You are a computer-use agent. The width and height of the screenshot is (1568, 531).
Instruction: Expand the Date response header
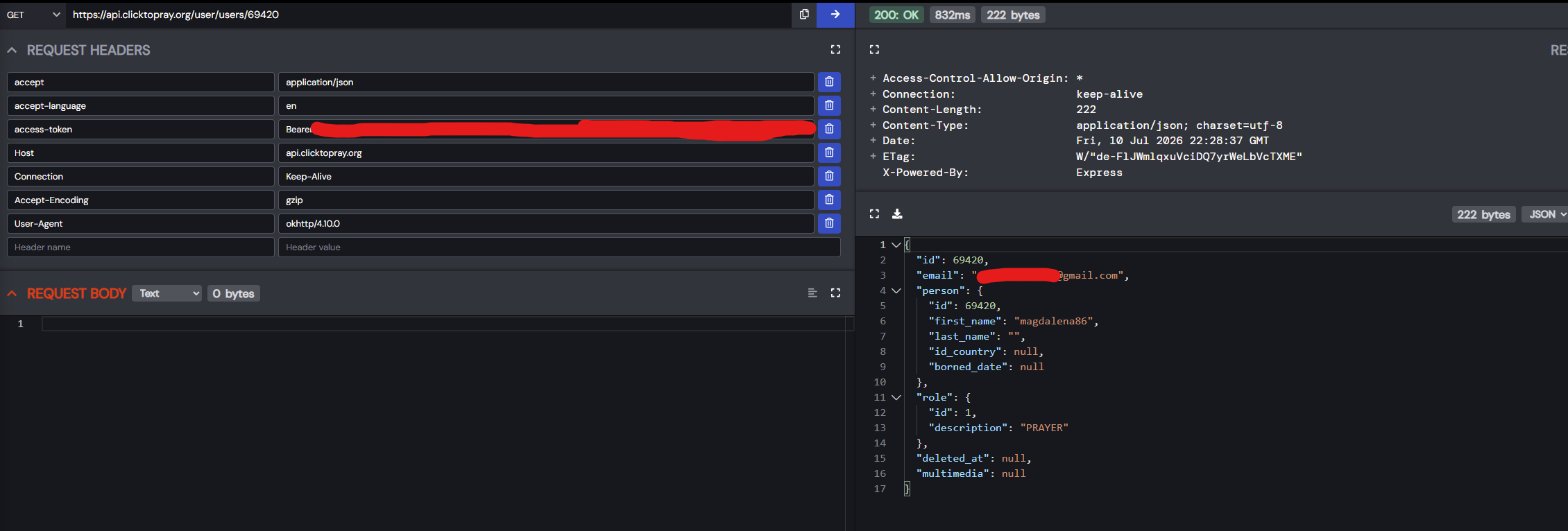click(x=873, y=141)
